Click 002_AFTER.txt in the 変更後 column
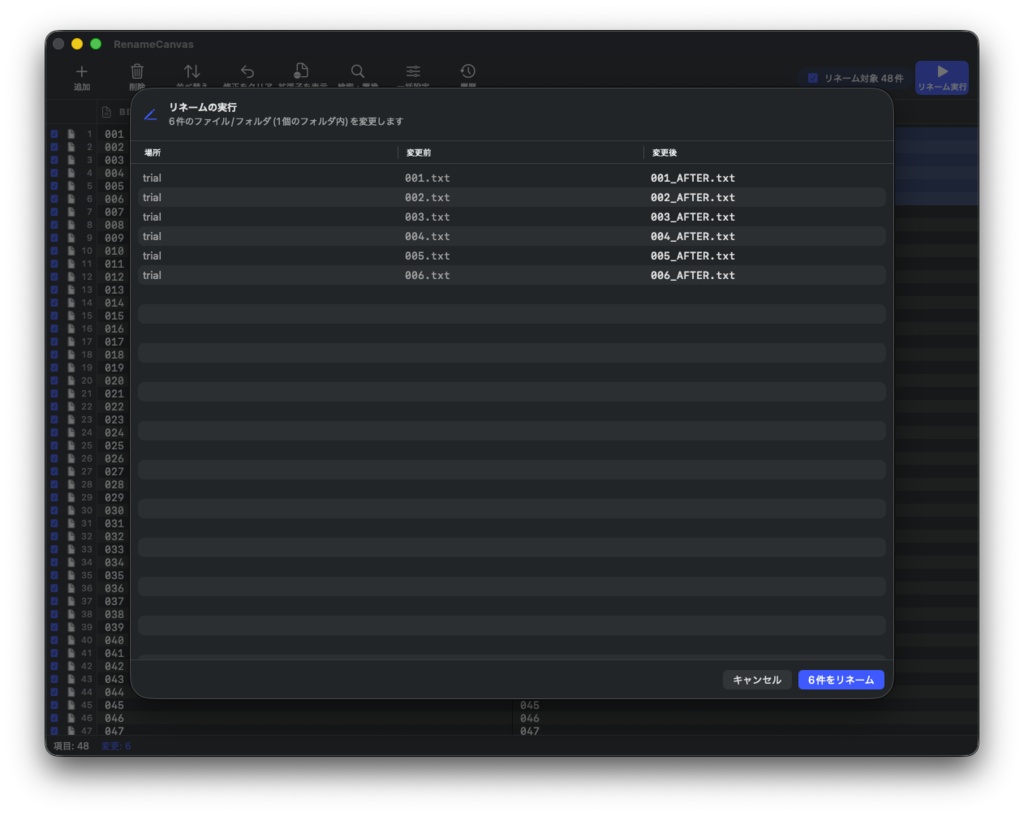The image size is (1024, 816). (x=692, y=197)
